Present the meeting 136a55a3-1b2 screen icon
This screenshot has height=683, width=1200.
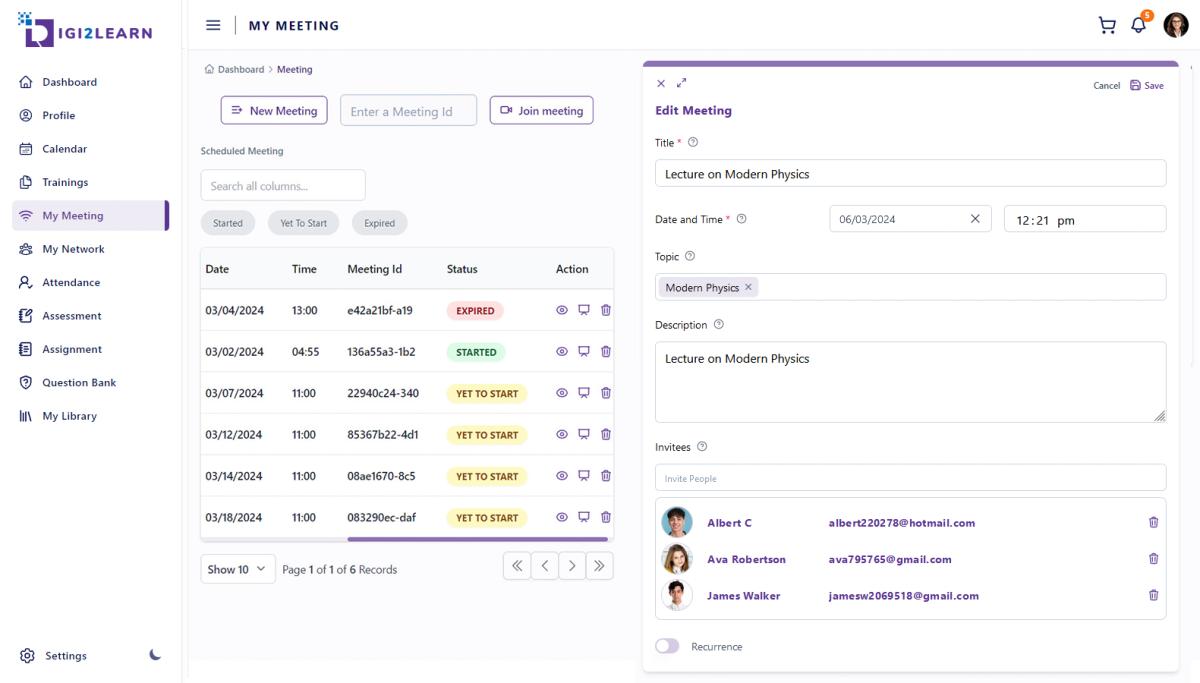tap(584, 352)
